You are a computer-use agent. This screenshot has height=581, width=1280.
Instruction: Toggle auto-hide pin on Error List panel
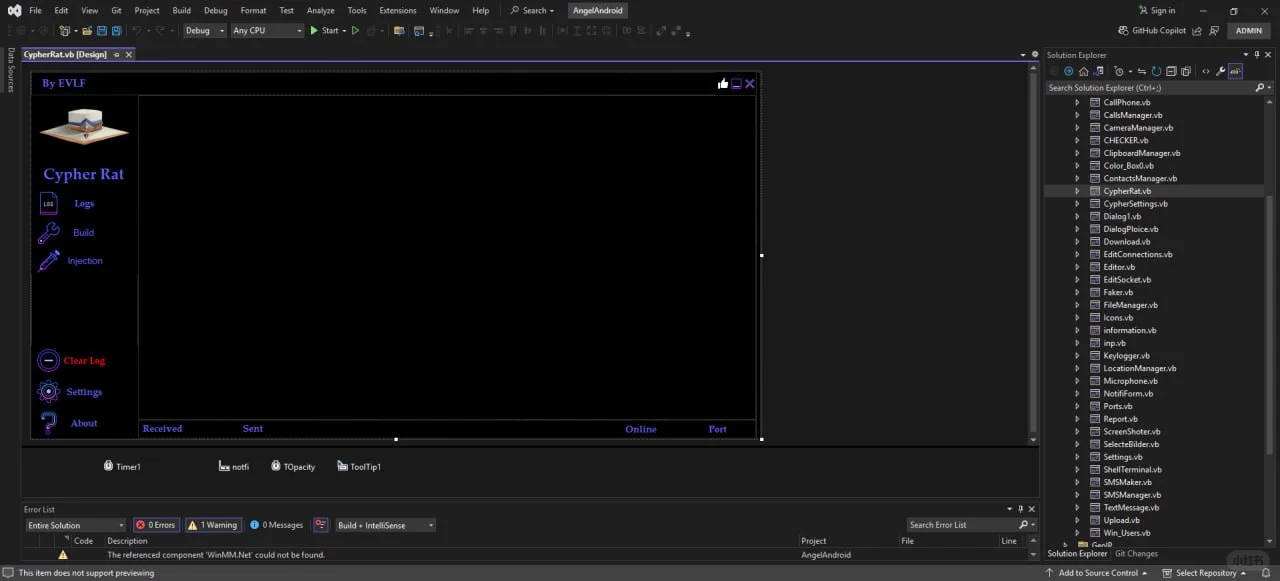[x=1022, y=510]
